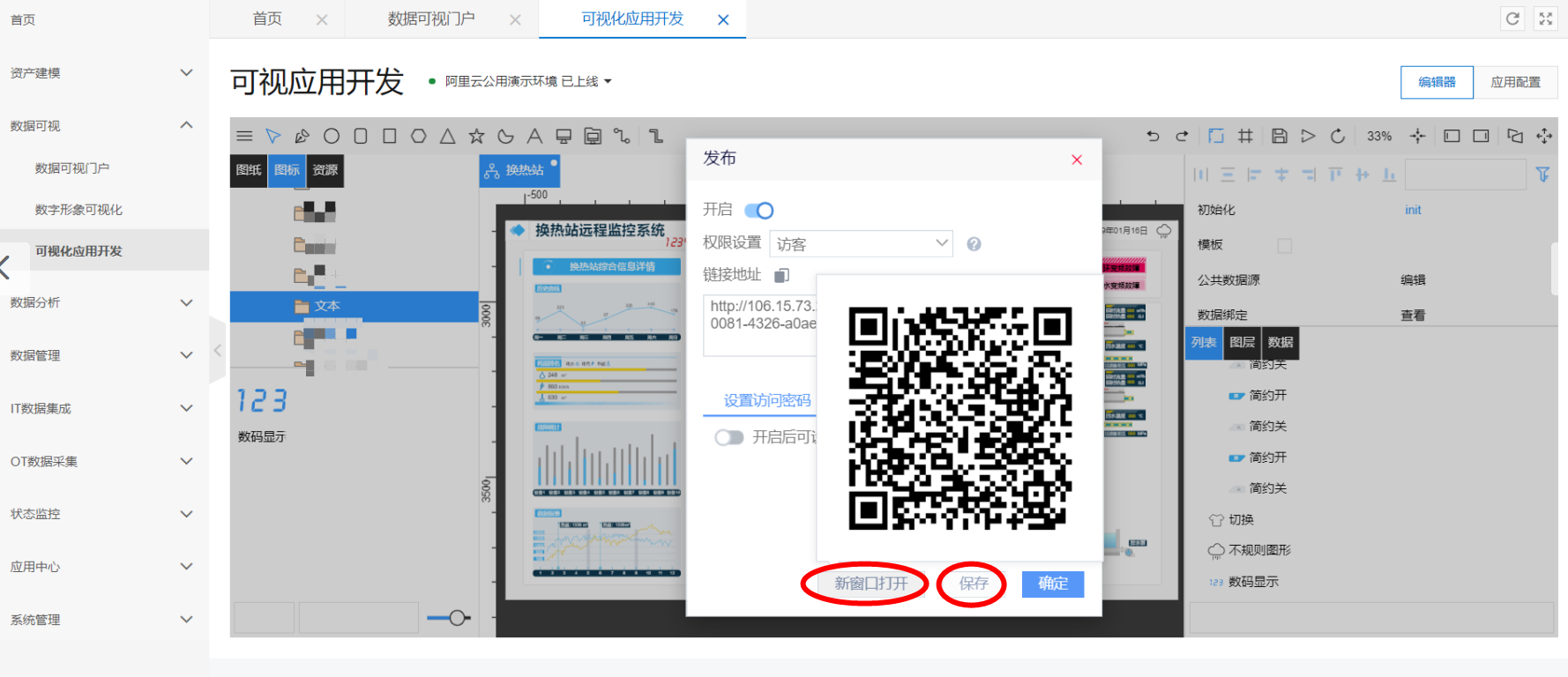
Task: Select the arrow pointer tool
Action: pyautogui.click(x=273, y=136)
